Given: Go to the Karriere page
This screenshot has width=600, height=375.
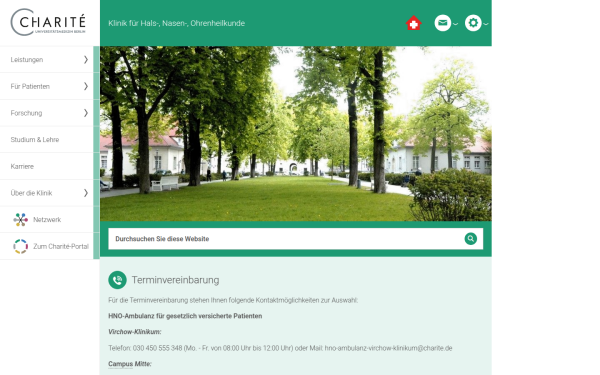Looking at the screenshot, I should point(22,166).
